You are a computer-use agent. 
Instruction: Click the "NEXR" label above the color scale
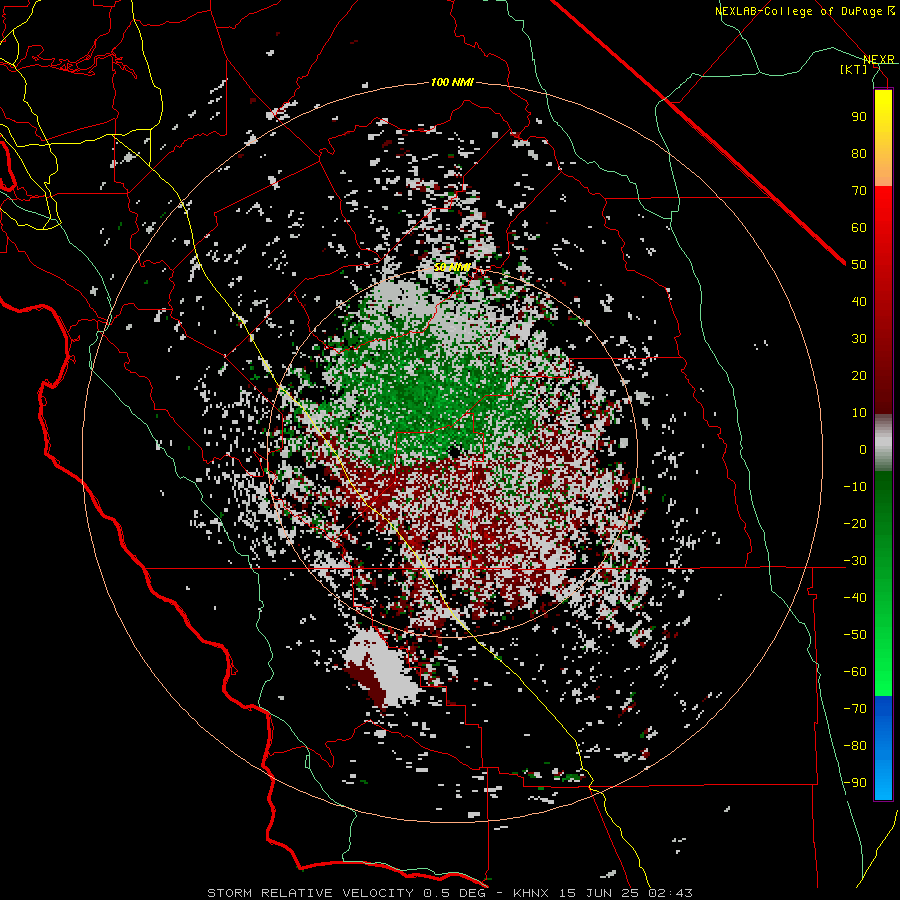pyautogui.click(x=878, y=60)
